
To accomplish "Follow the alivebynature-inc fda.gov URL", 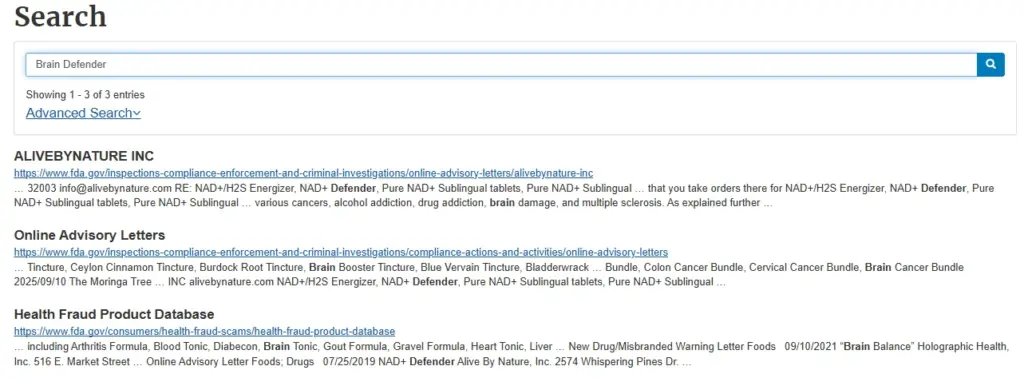I will tap(303, 173).
